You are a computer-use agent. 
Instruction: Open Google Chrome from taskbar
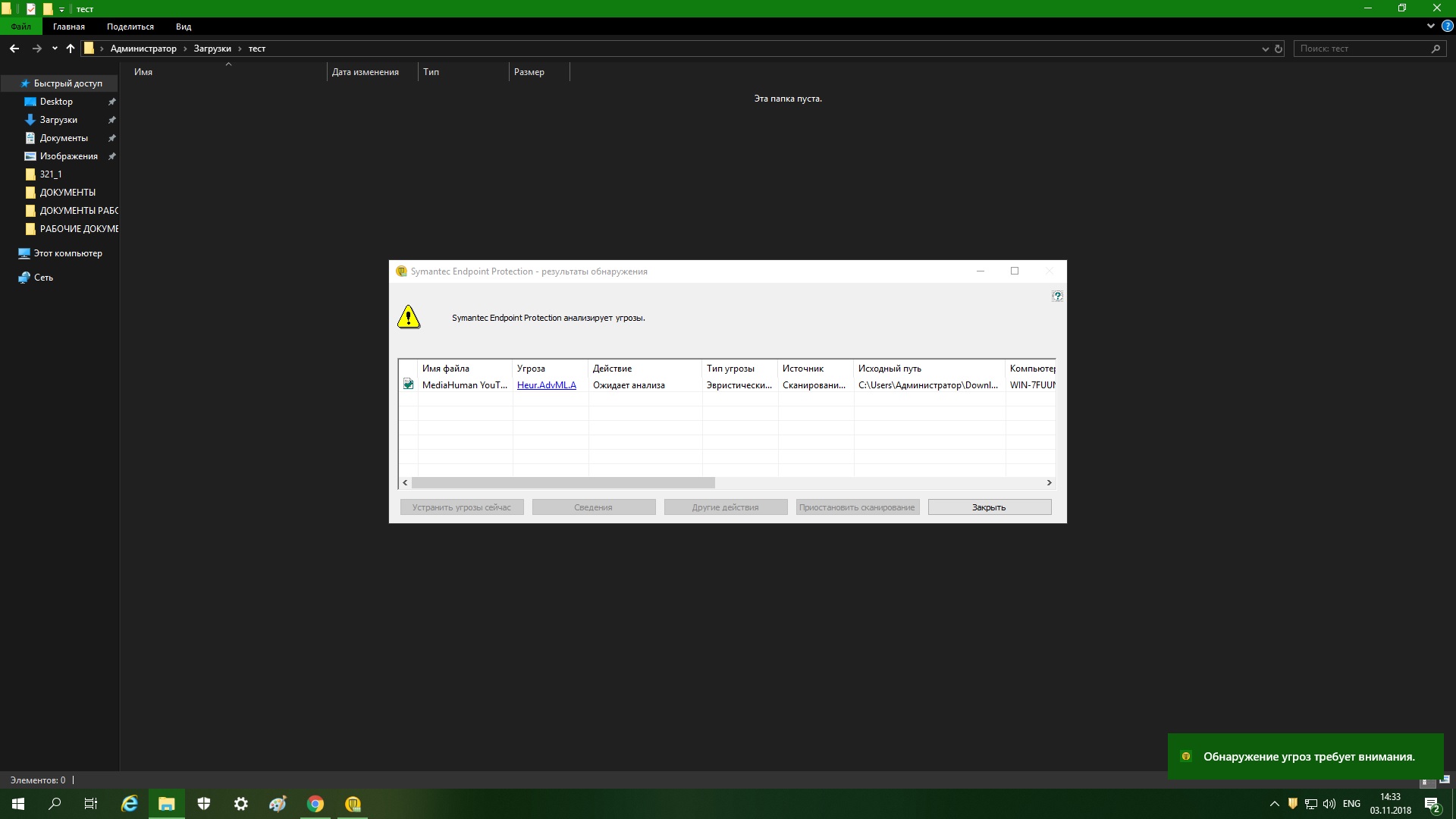pos(315,804)
